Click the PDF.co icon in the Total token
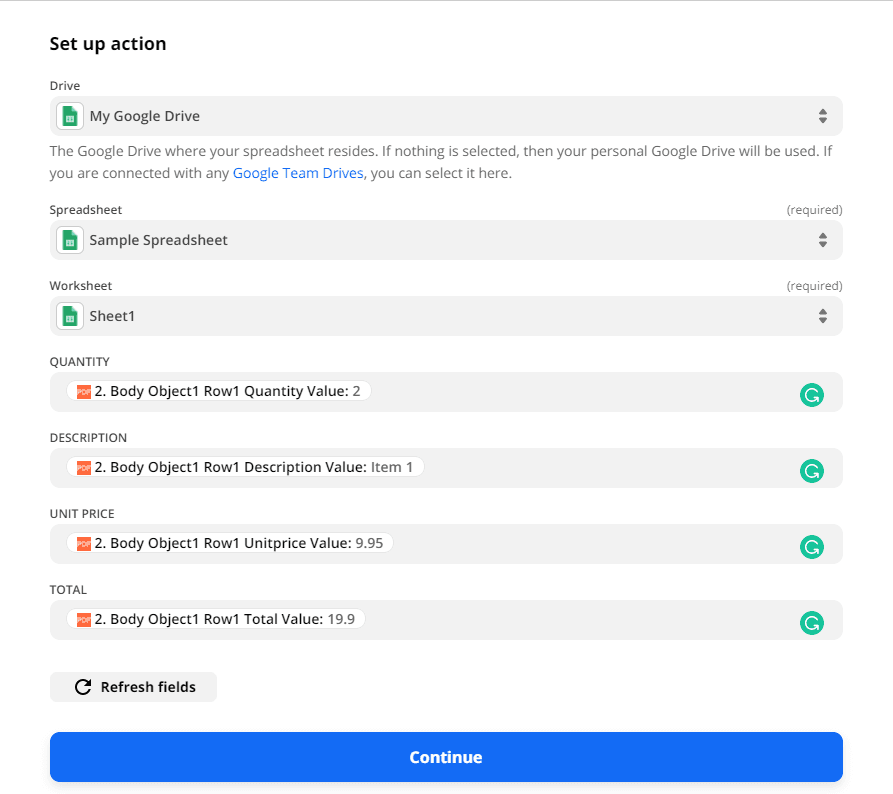893x794 pixels. 84,618
